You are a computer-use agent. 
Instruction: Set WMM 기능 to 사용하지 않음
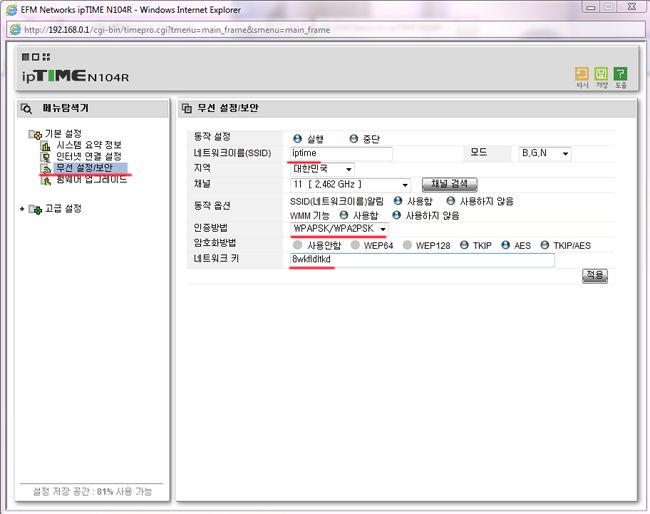click(x=396, y=215)
